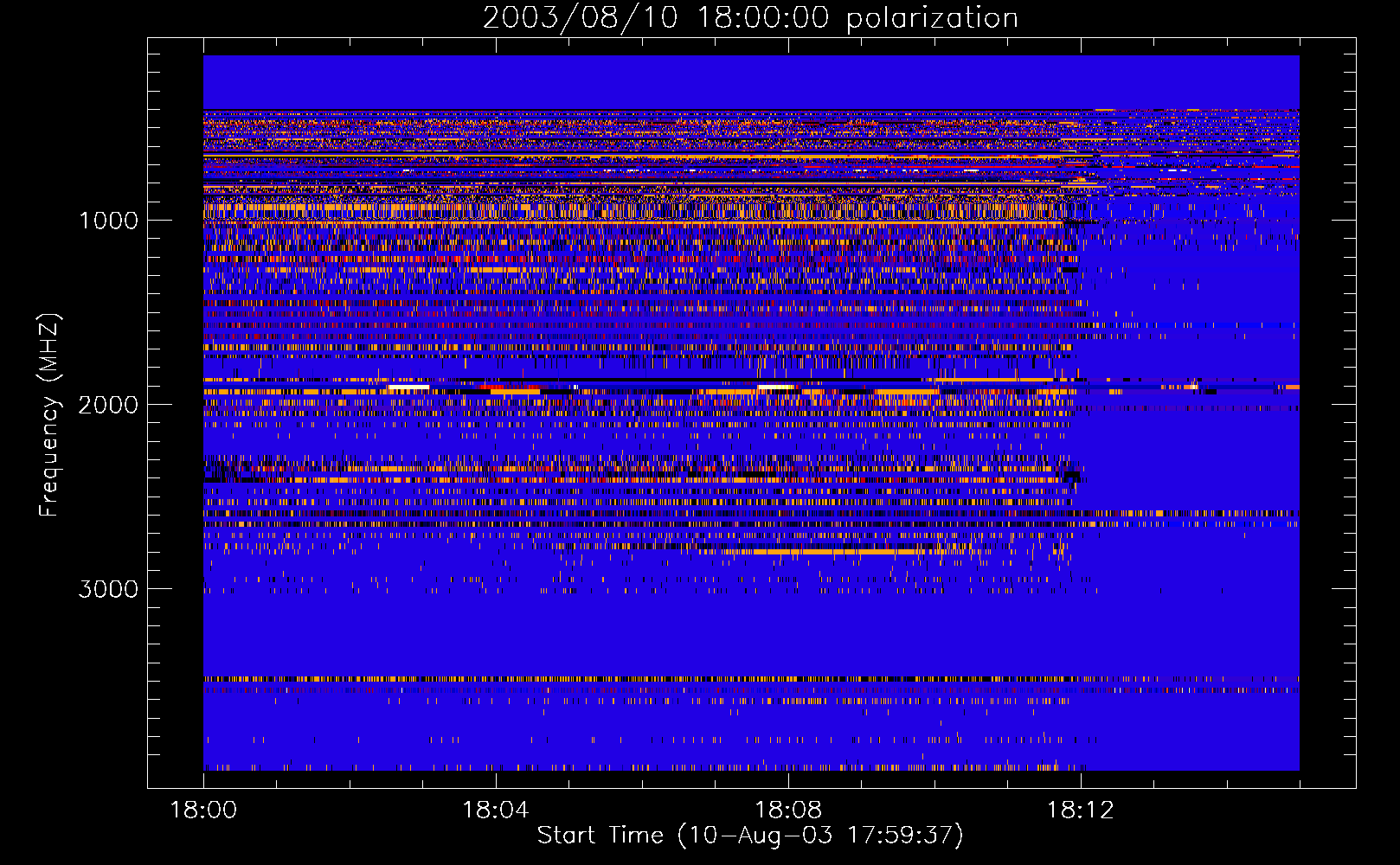Click the 1000 frequency tick label
The image size is (1400, 865).
pos(109,221)
